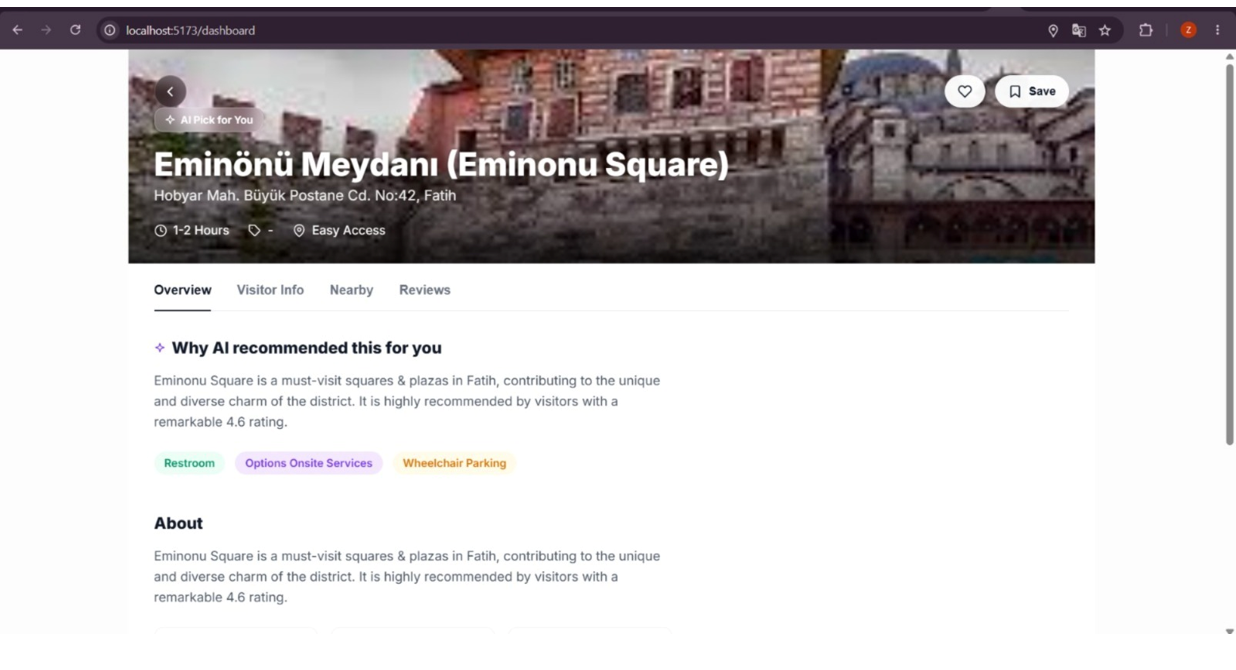Open the browser profile avatar
Screen dimensions: 1236x670
(1188, 30)
